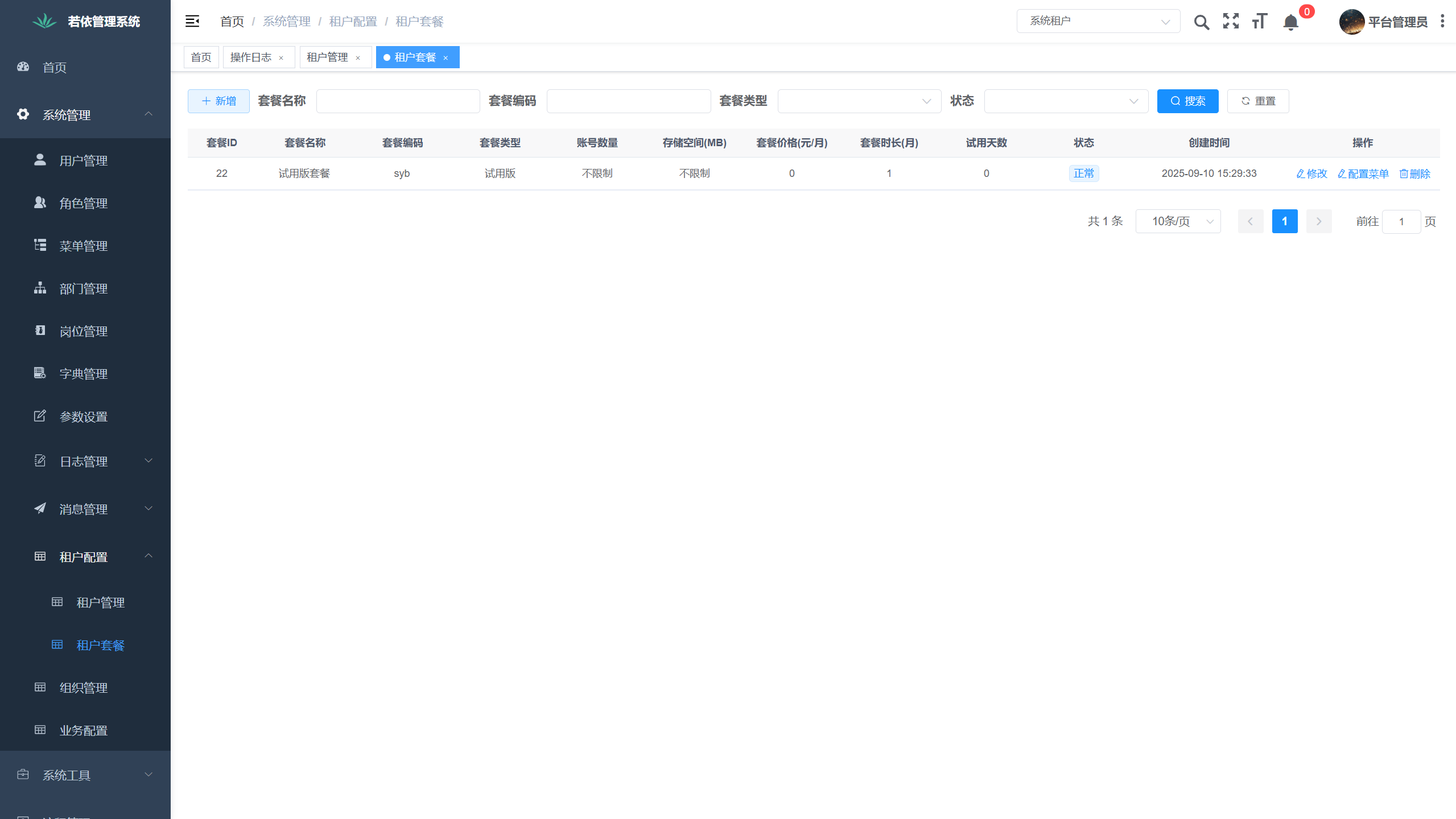1456x819 pixels.
Task: Select the 角色管理 menu icon
Action: coord(39,203)
